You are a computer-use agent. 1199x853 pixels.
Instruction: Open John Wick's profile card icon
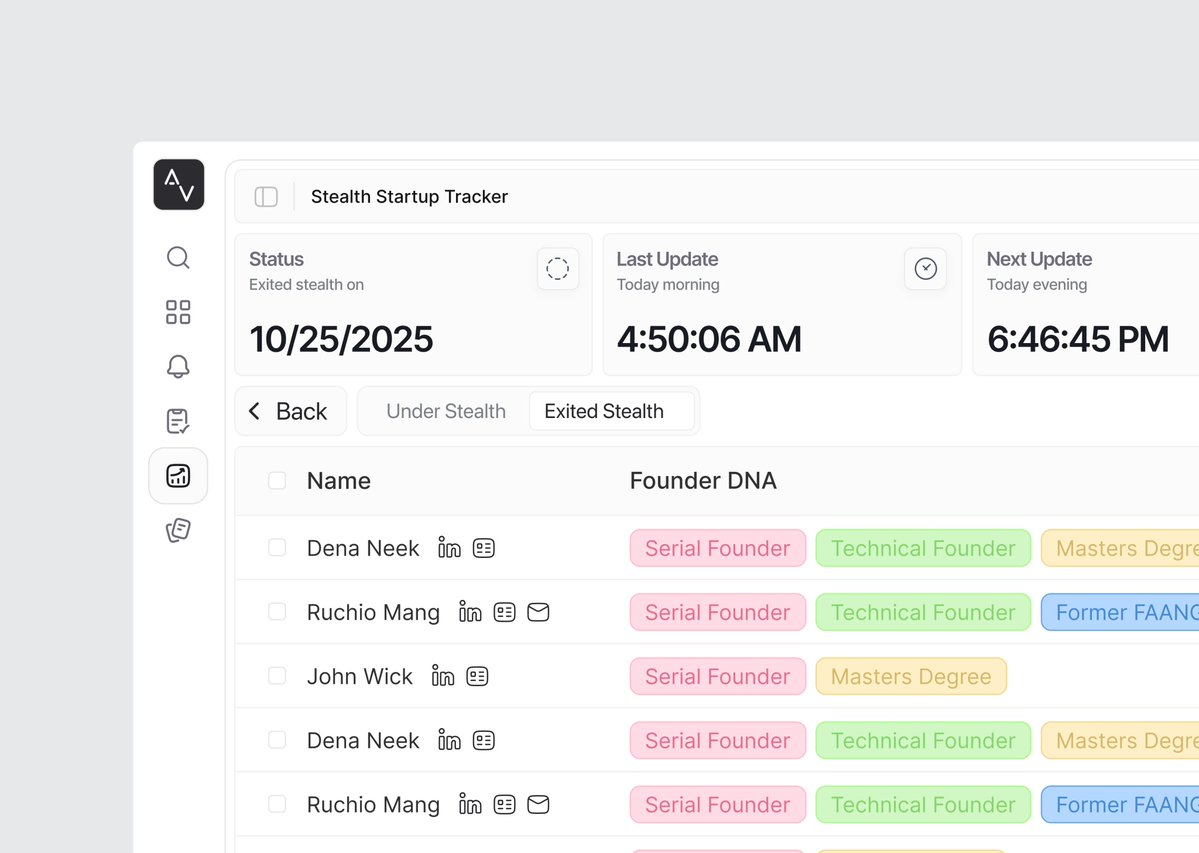(x=477, y=676)
